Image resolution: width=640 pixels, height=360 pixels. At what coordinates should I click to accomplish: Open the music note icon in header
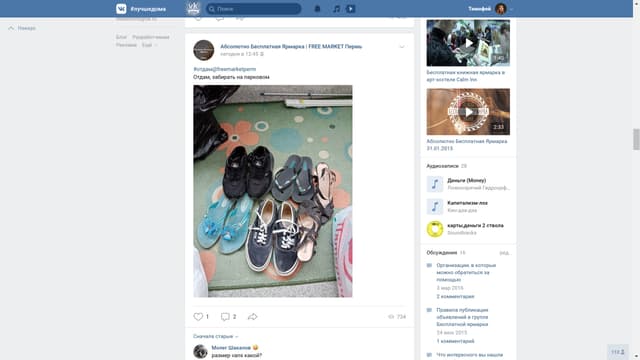(x=336, y=9)
